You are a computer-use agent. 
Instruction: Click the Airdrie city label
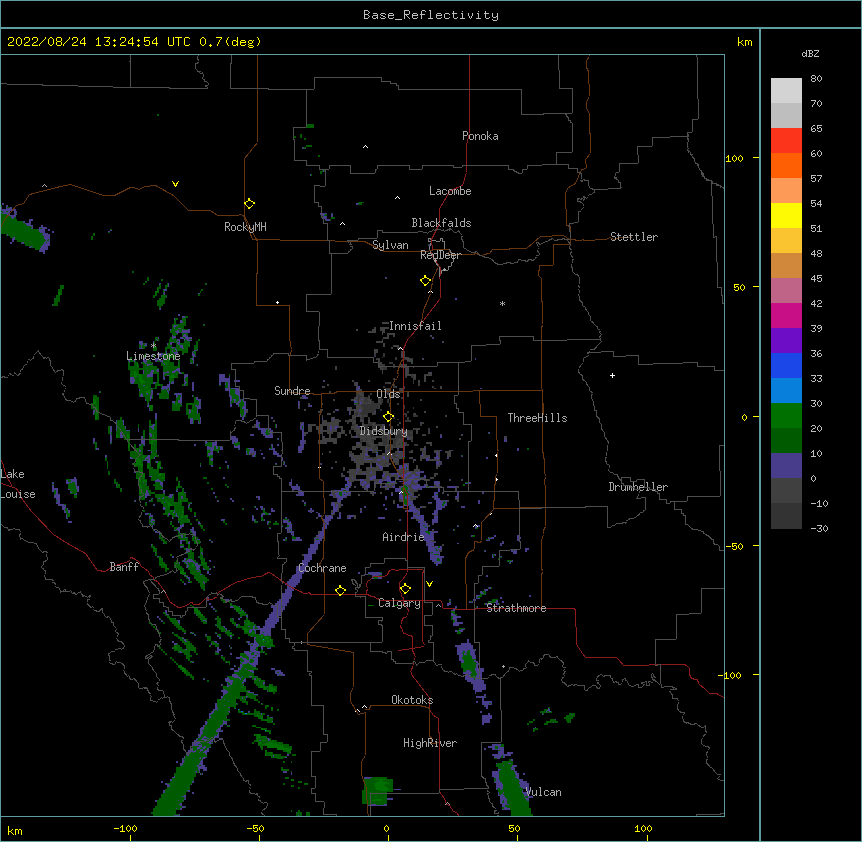coord(403,537)
